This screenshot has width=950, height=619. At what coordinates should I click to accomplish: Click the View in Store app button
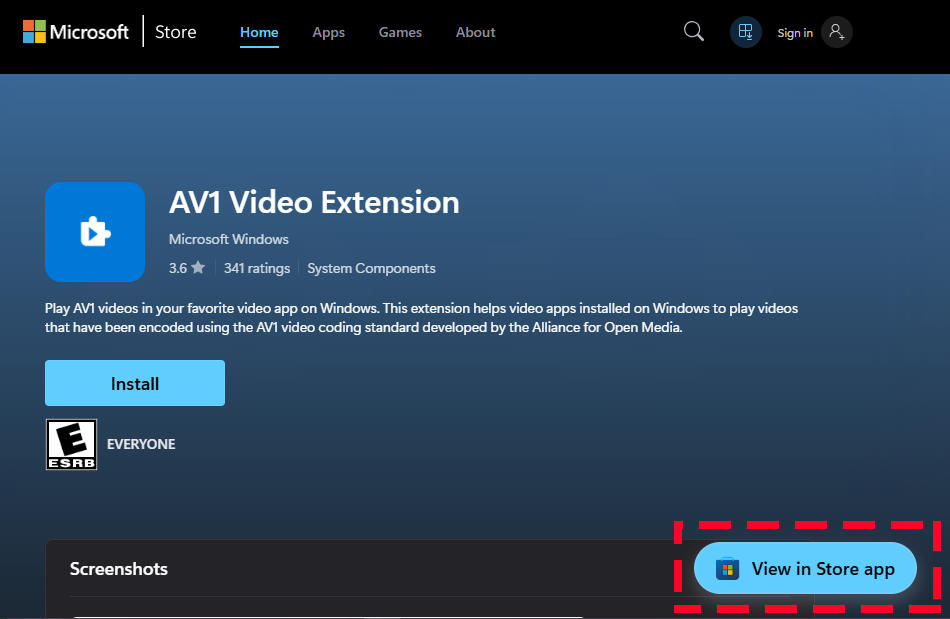[805, 569]
